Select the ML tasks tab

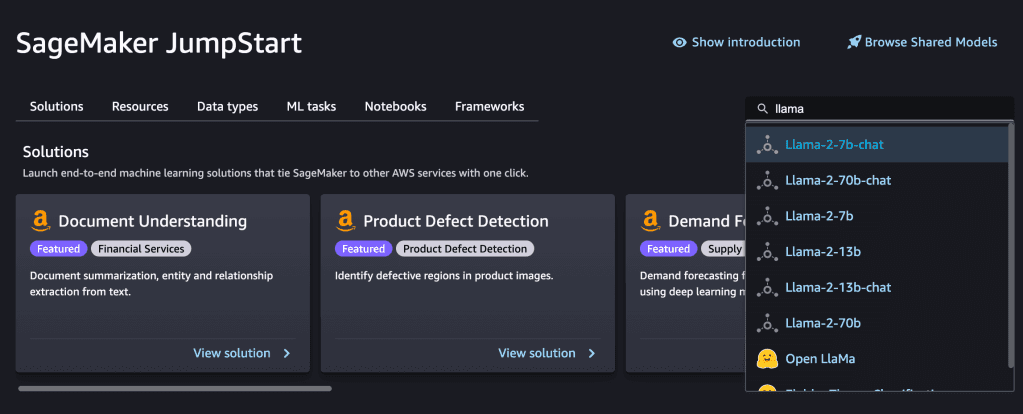click(311, 106)
